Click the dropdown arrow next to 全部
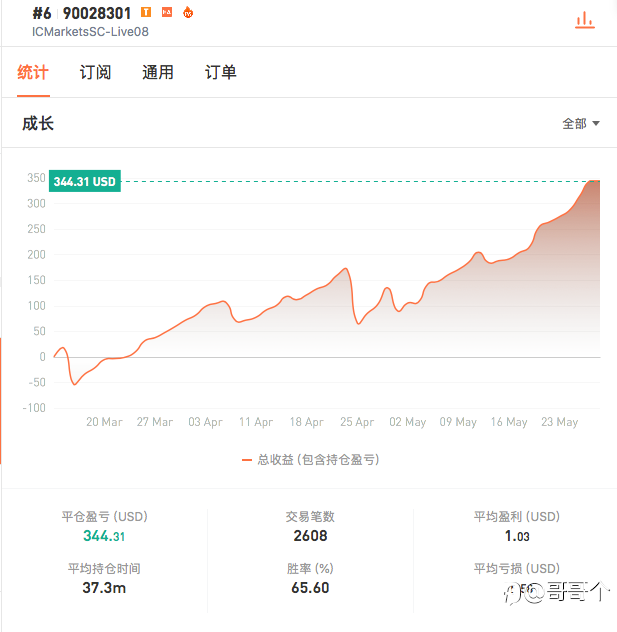The image size is (617, 632). [596, 124]
